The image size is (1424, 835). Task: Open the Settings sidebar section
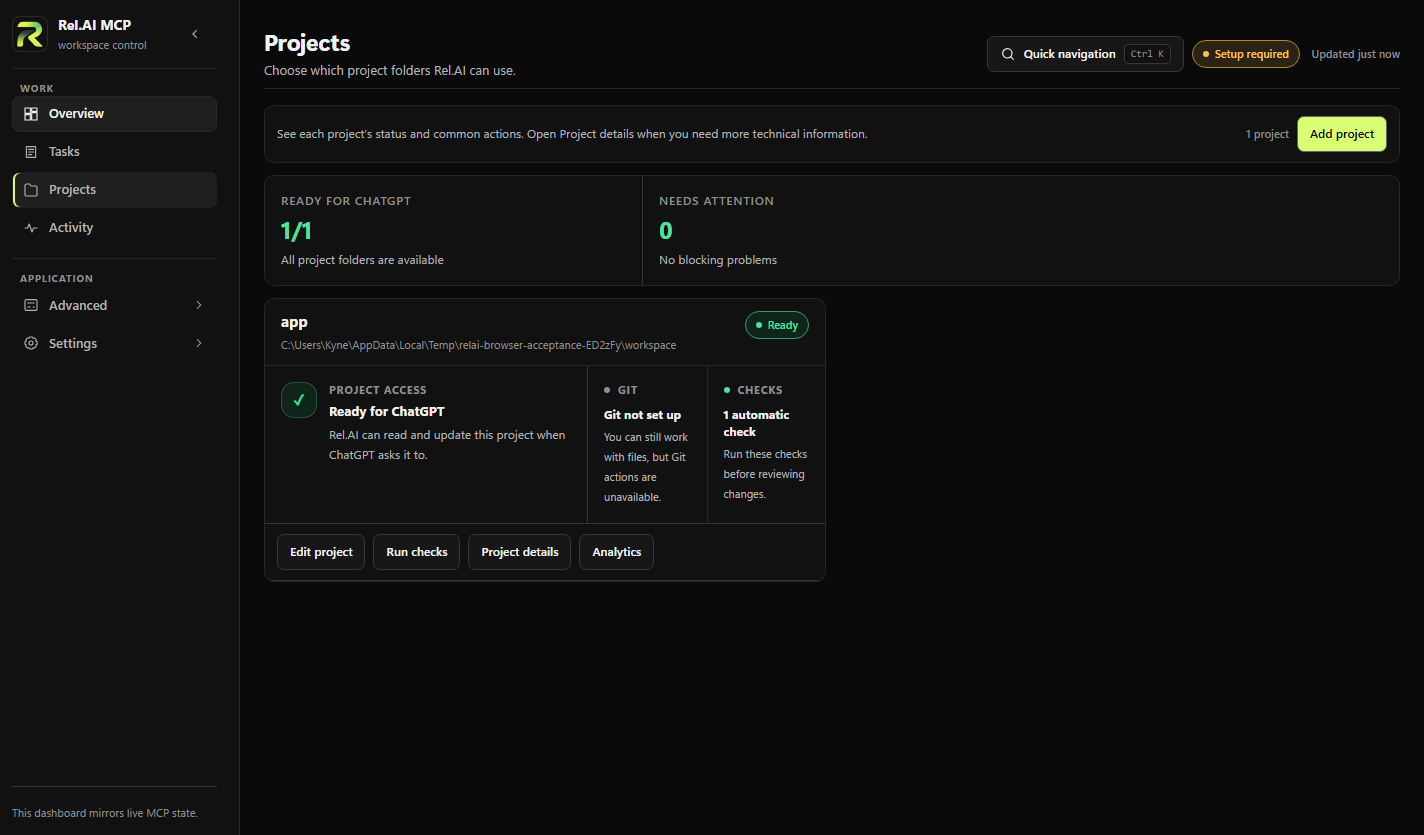pos(114,344)
